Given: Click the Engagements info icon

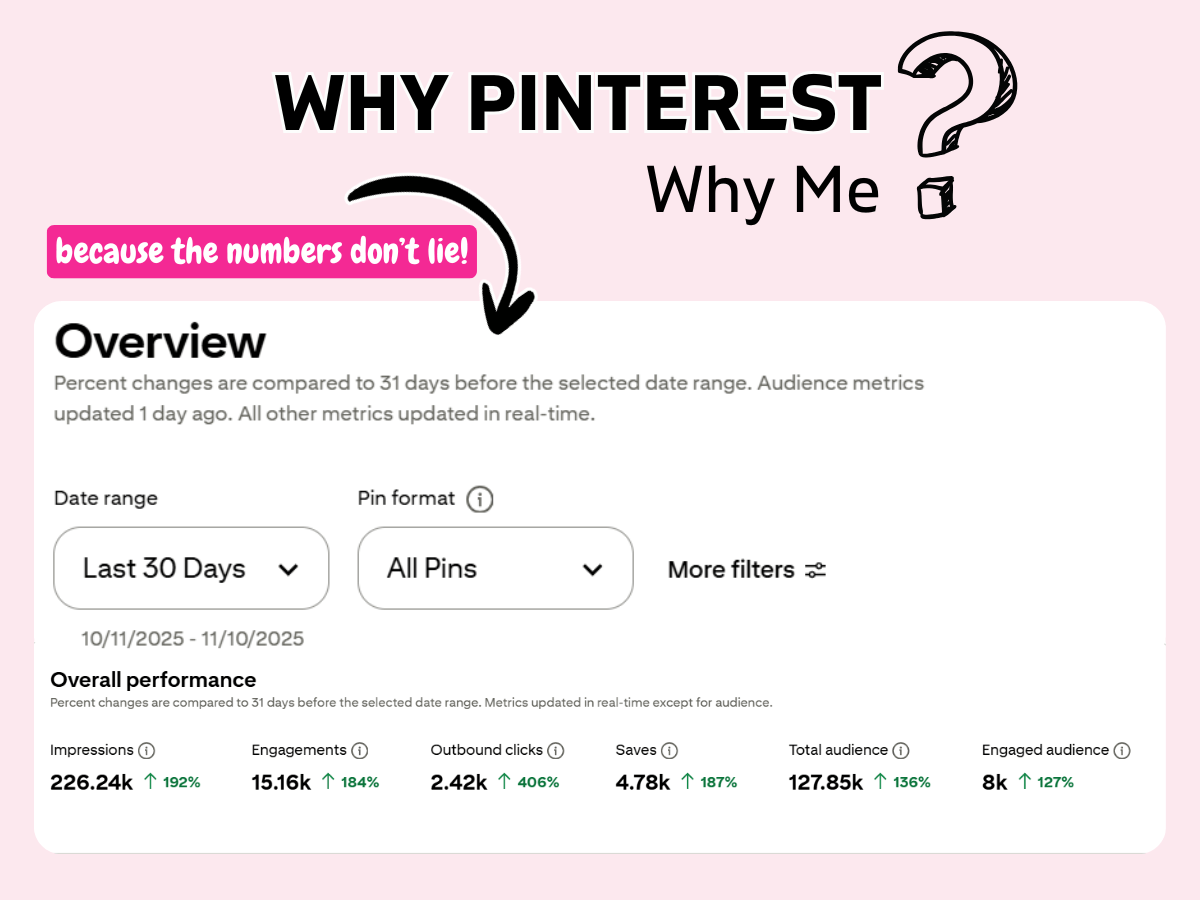Looking at the screenshot, I should tap(360, 750).
